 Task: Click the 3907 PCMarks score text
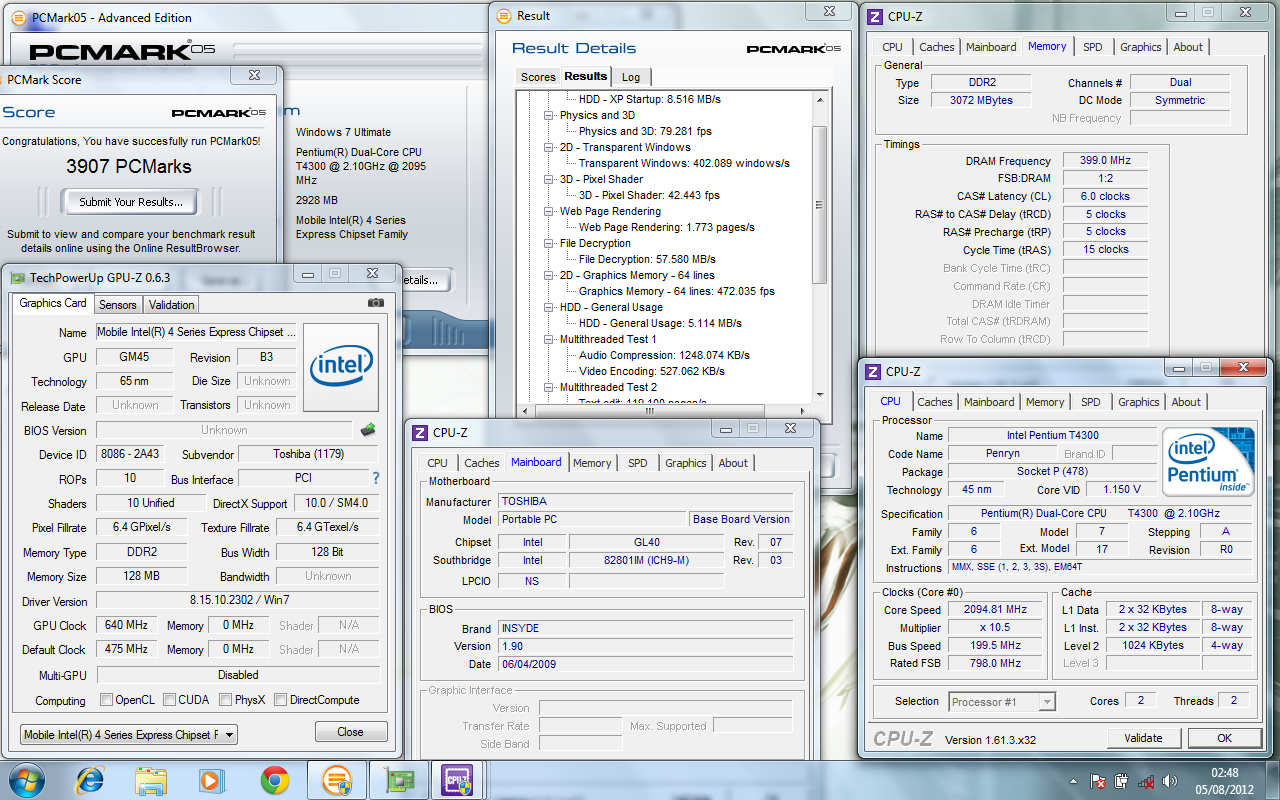click(129, 167)
